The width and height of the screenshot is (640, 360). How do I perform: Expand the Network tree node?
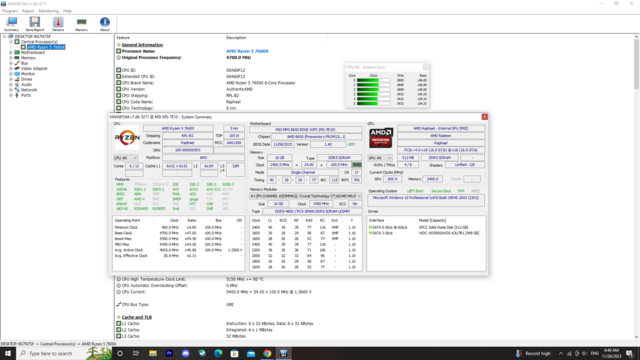[11, 90]
